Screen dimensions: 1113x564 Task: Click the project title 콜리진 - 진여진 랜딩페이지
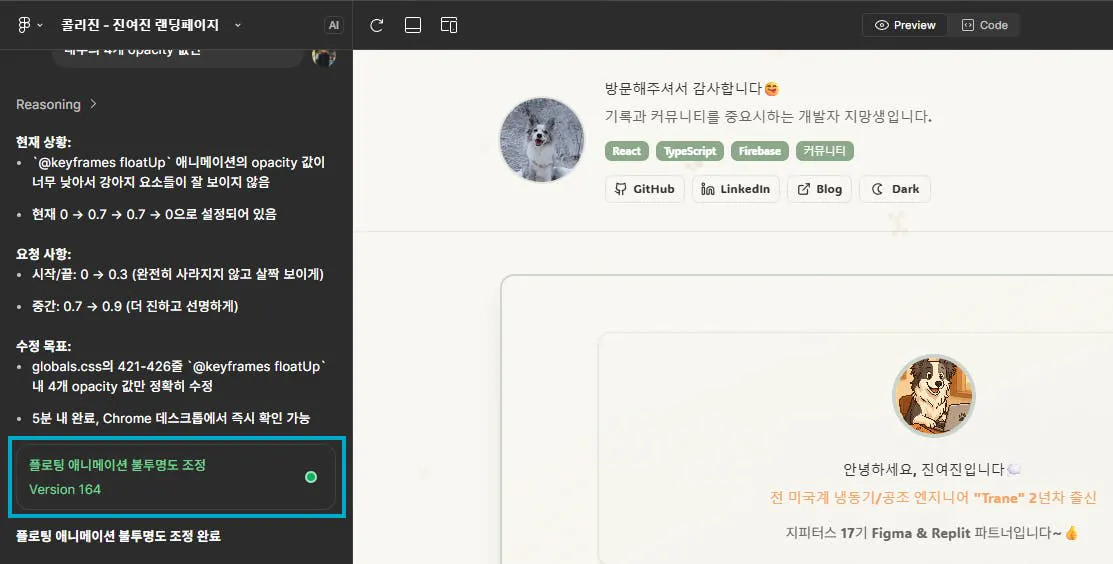(140, 25)
